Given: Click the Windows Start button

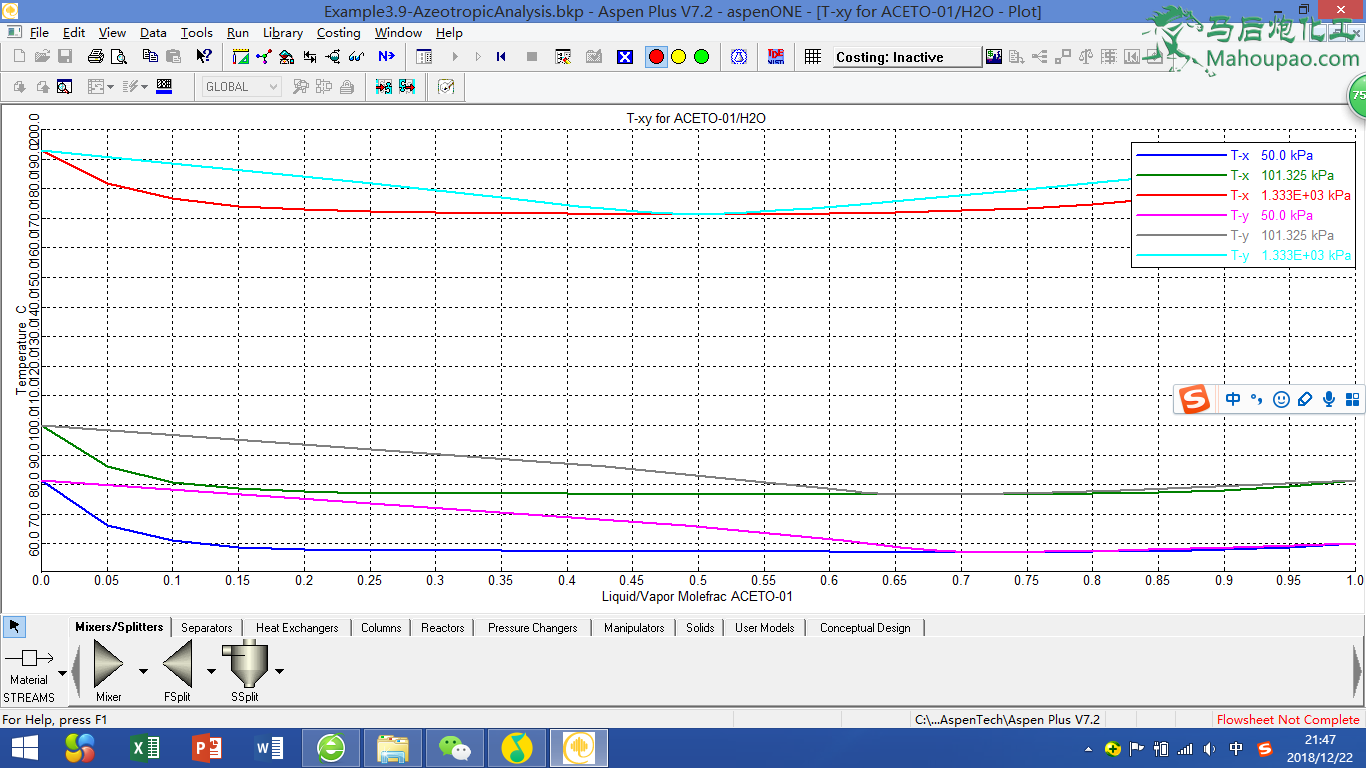Looking at the screenshot, I should [x=24, y=748].
